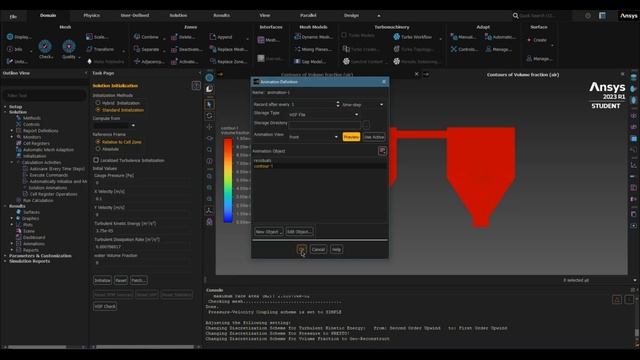640x360 pixels.
Task: Select Standard Initialization radio button
Action: pyautogui.click(x=98, y=110)
